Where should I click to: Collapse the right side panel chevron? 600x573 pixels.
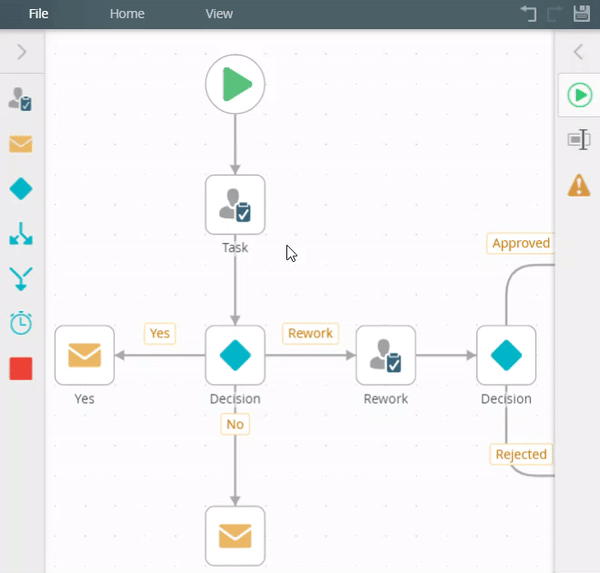click(578, 52)
